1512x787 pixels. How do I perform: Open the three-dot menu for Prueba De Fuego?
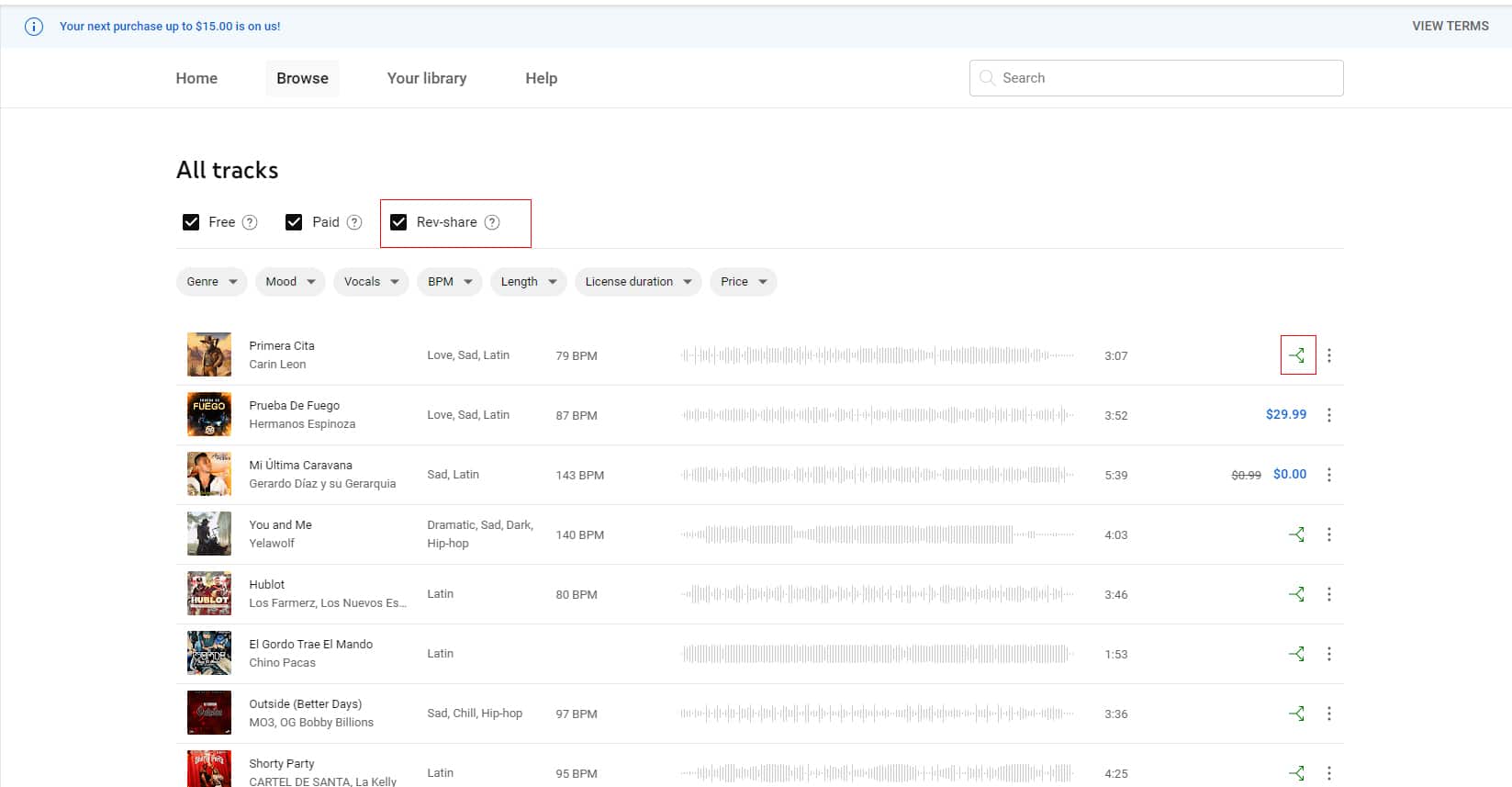(1328, 415)
